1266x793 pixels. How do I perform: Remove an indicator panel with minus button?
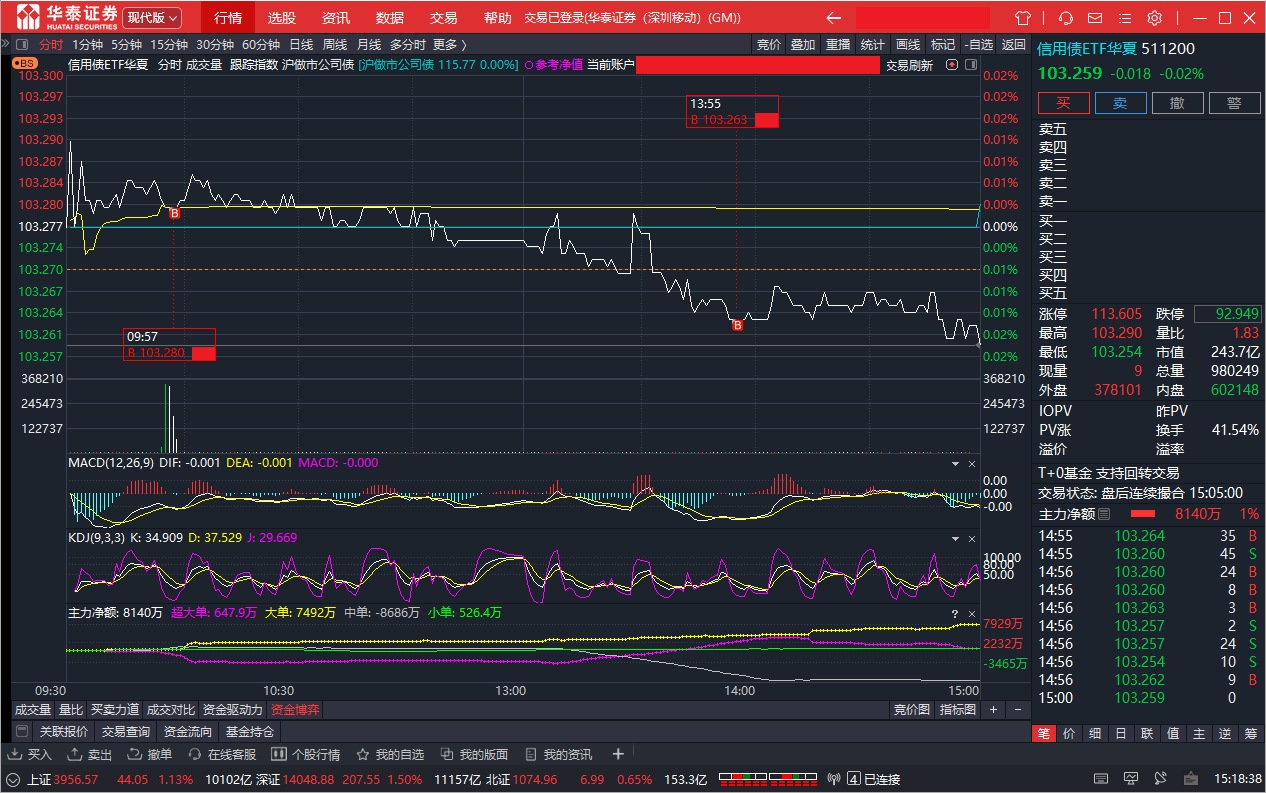point(1017,709)
